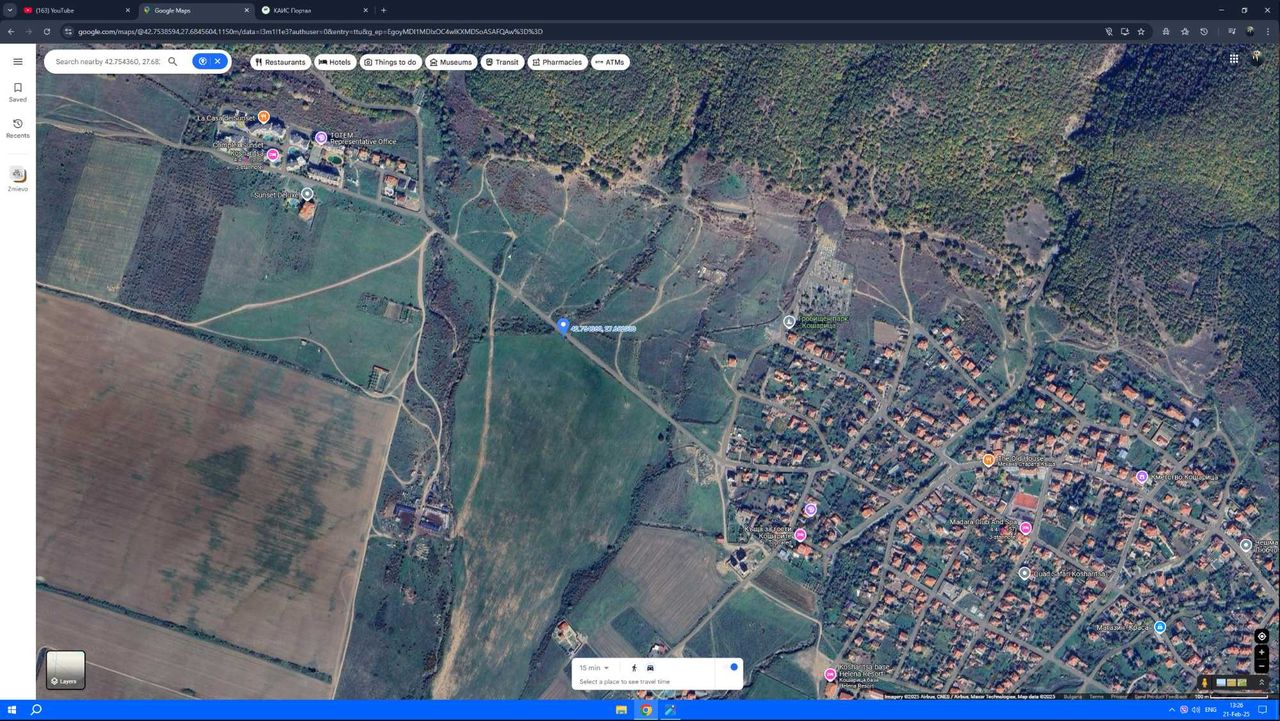
Task: Open the Recents panel
Action: (x=17, y=128)
